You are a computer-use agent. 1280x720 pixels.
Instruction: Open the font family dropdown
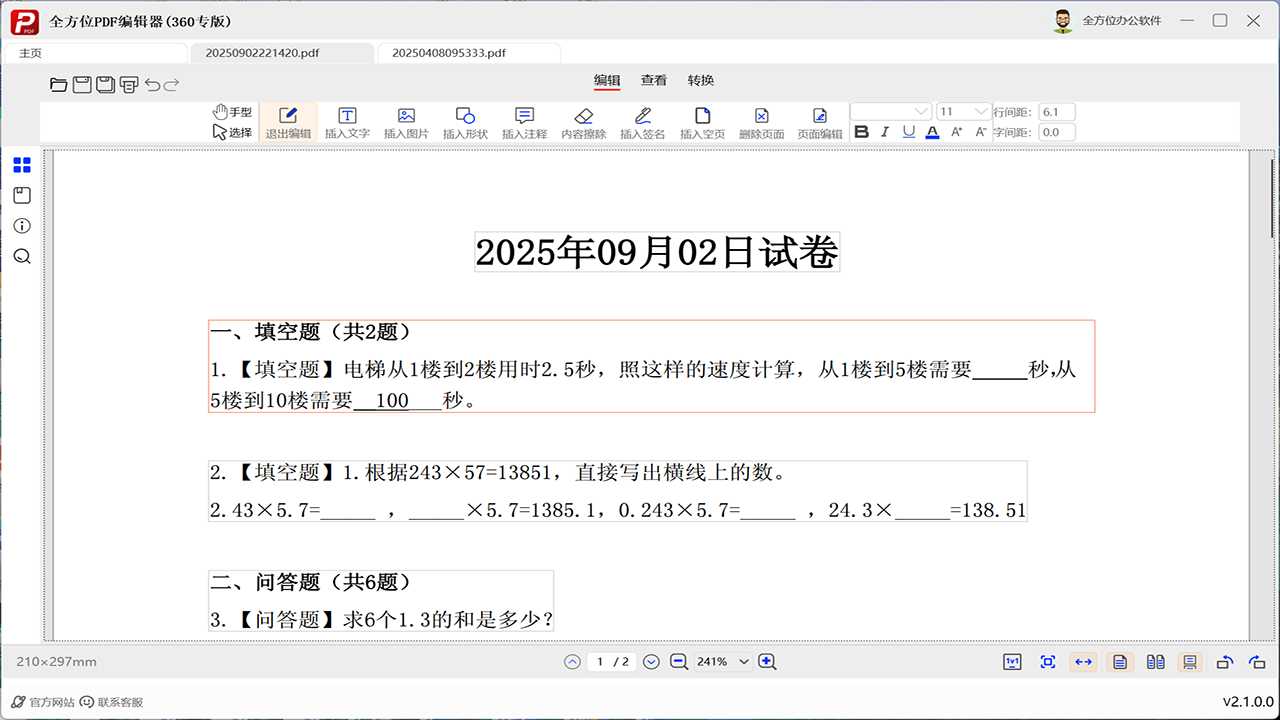coord(889,111)
